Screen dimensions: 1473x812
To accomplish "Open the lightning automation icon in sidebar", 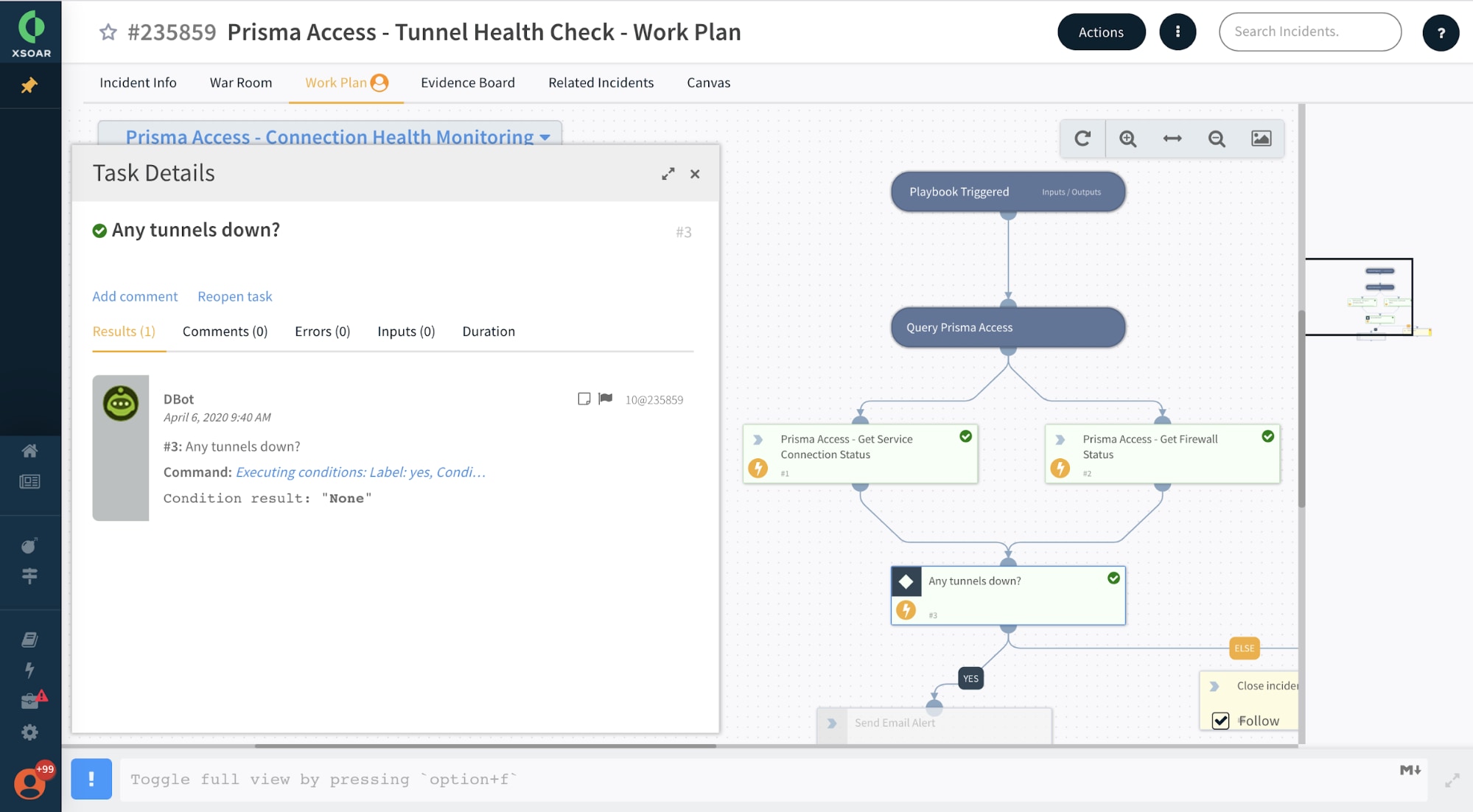I will tap(29, 670).
